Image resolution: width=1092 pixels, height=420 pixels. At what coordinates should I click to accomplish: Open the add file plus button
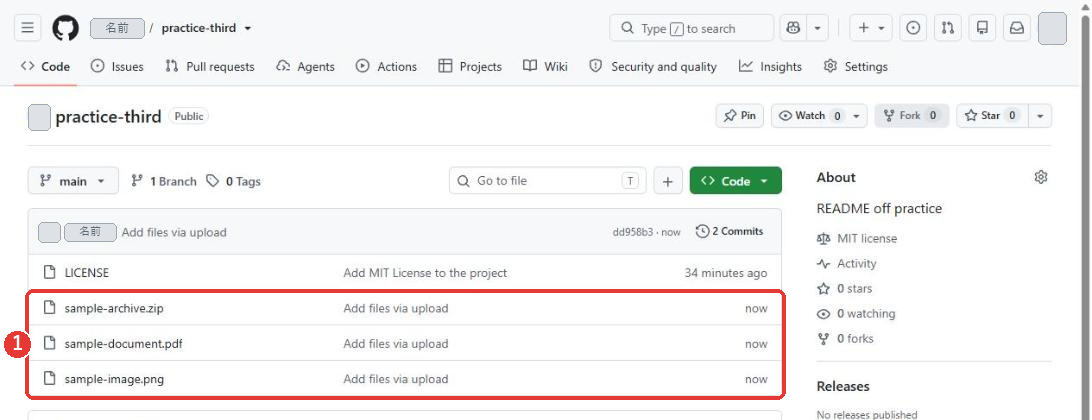667,181
